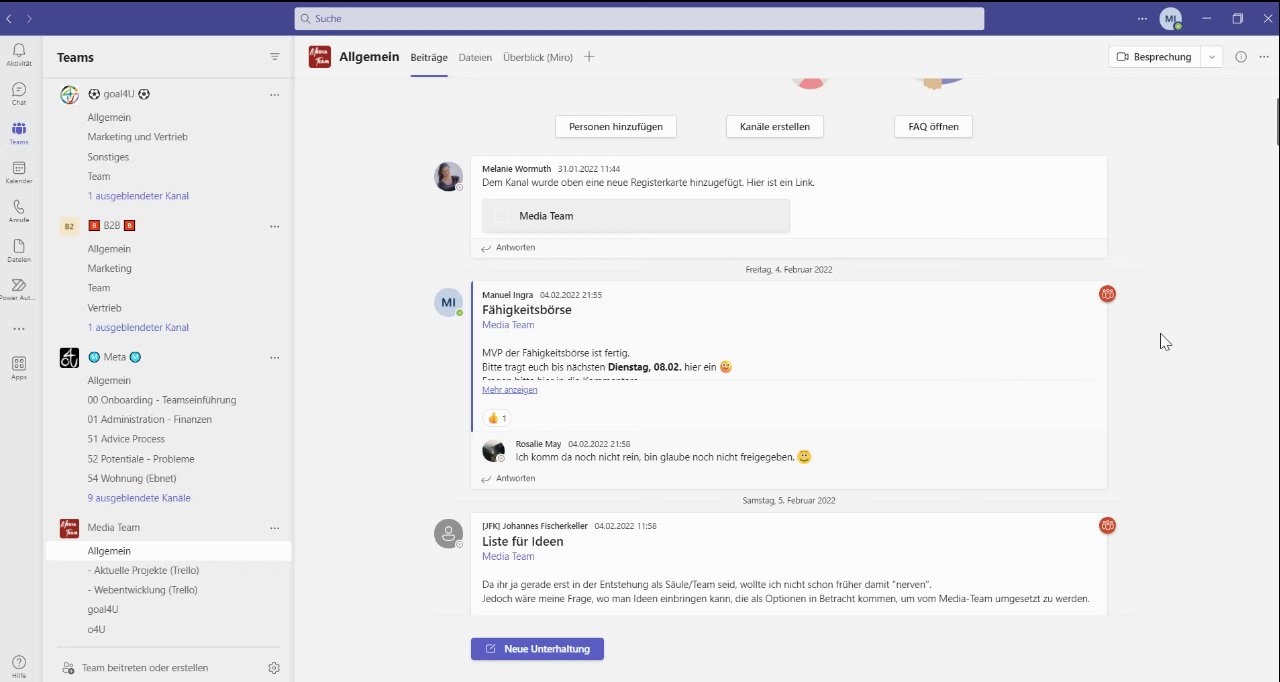
Task: Select the Teams icon in left rail
Action: pyautogui.click(x=19, y=133)
